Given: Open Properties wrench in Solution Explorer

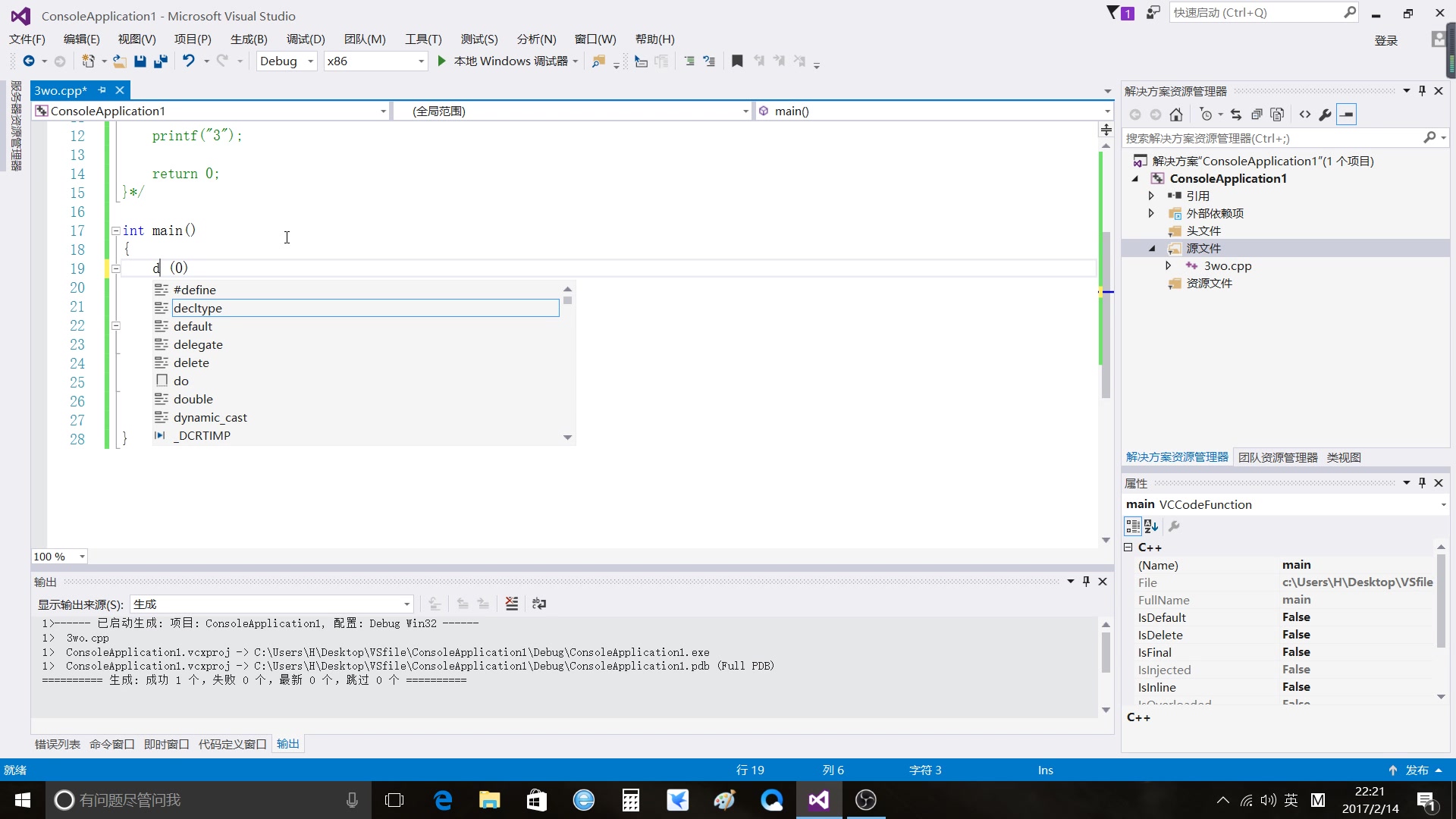Looking at the screenshot, I should pyautogui.click(x=1325, y=115).
